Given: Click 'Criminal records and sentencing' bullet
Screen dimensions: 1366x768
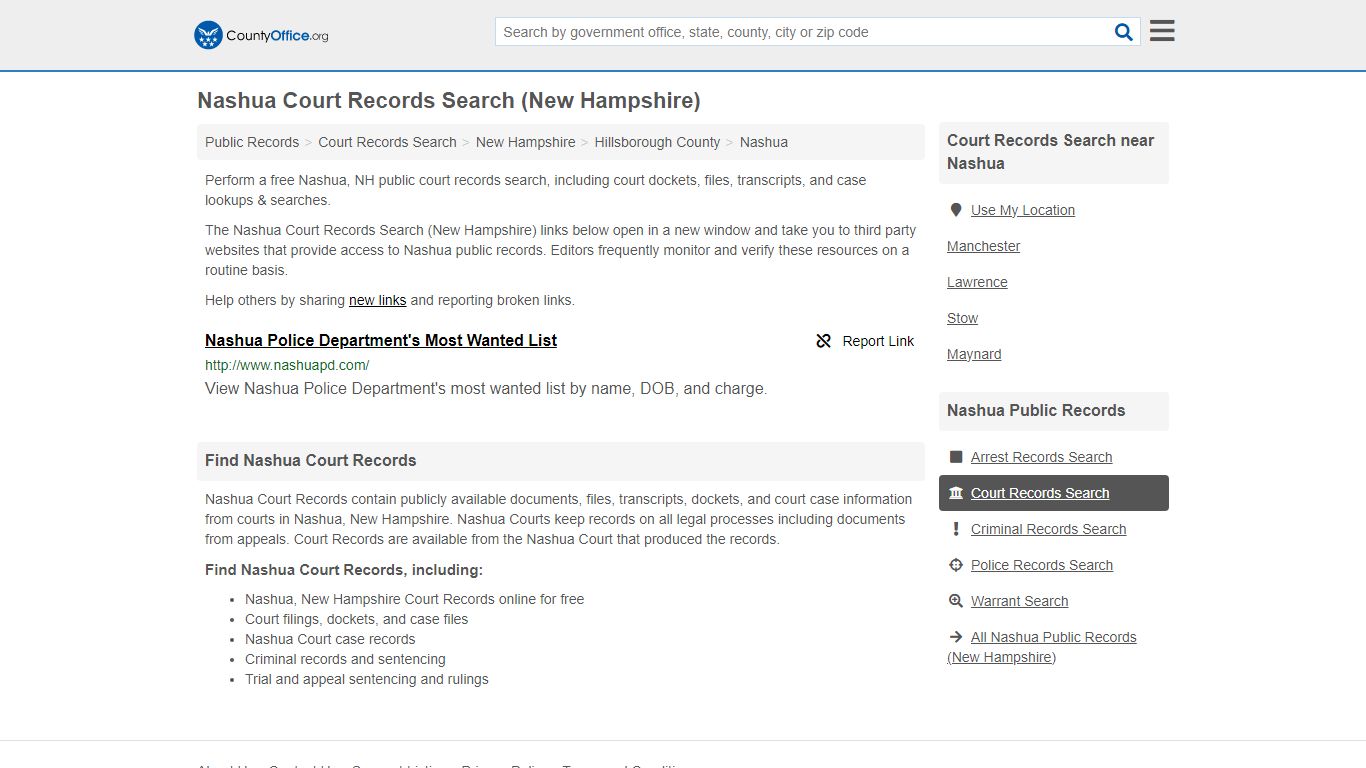Looking at the screenshot, I should point(345,659).
